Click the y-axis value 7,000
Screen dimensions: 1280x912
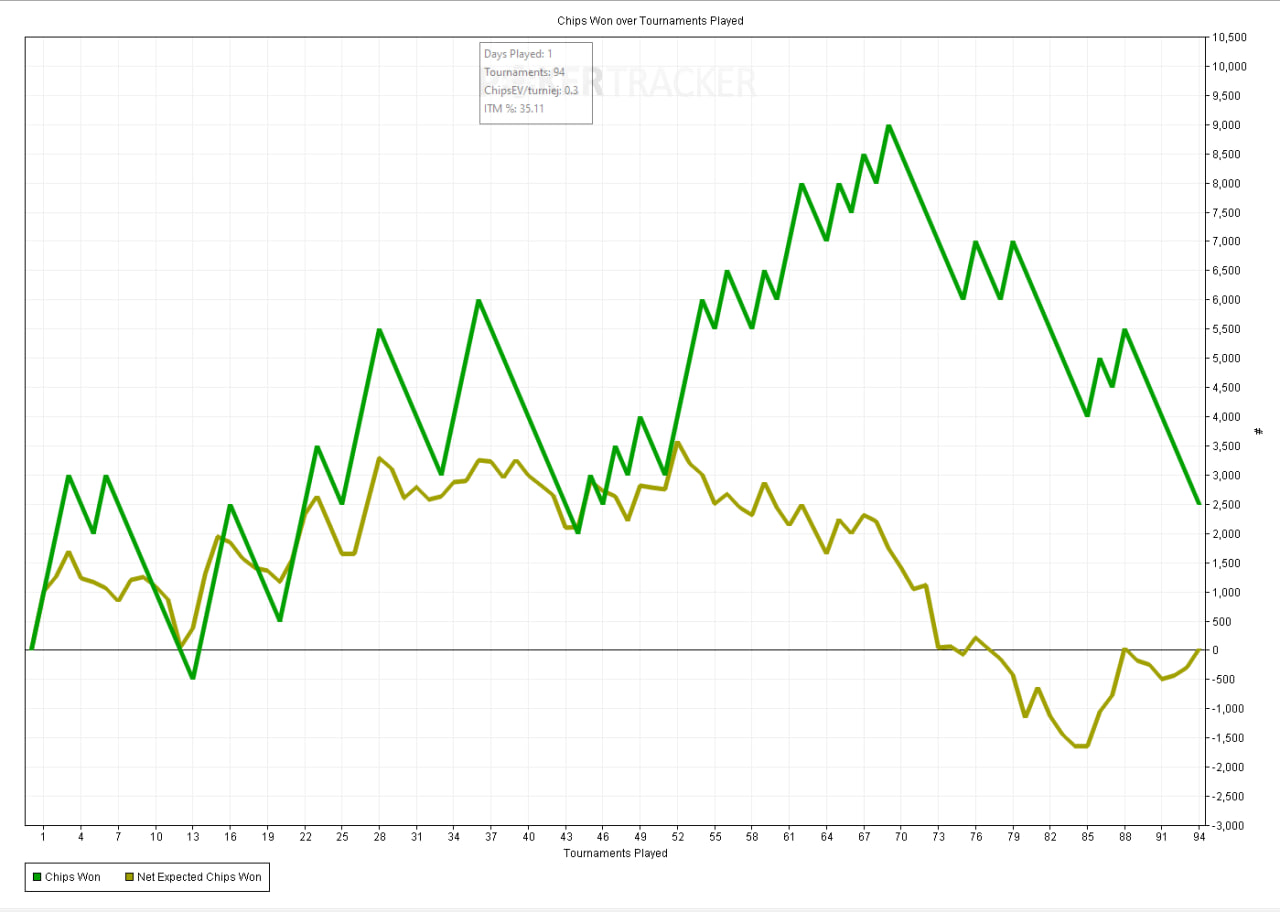[1227, 242]
